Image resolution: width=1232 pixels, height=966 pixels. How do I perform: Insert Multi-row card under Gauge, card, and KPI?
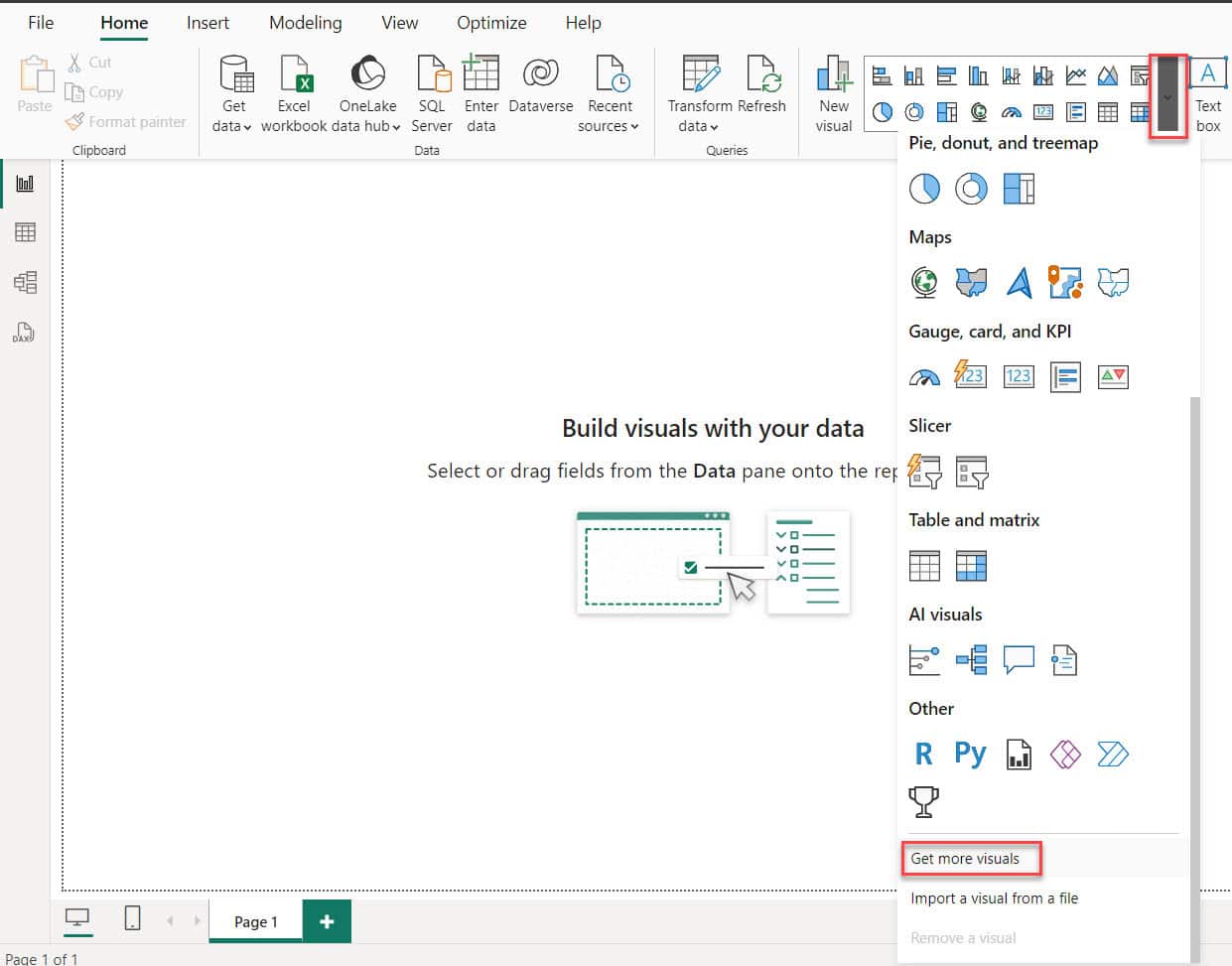1065,376
